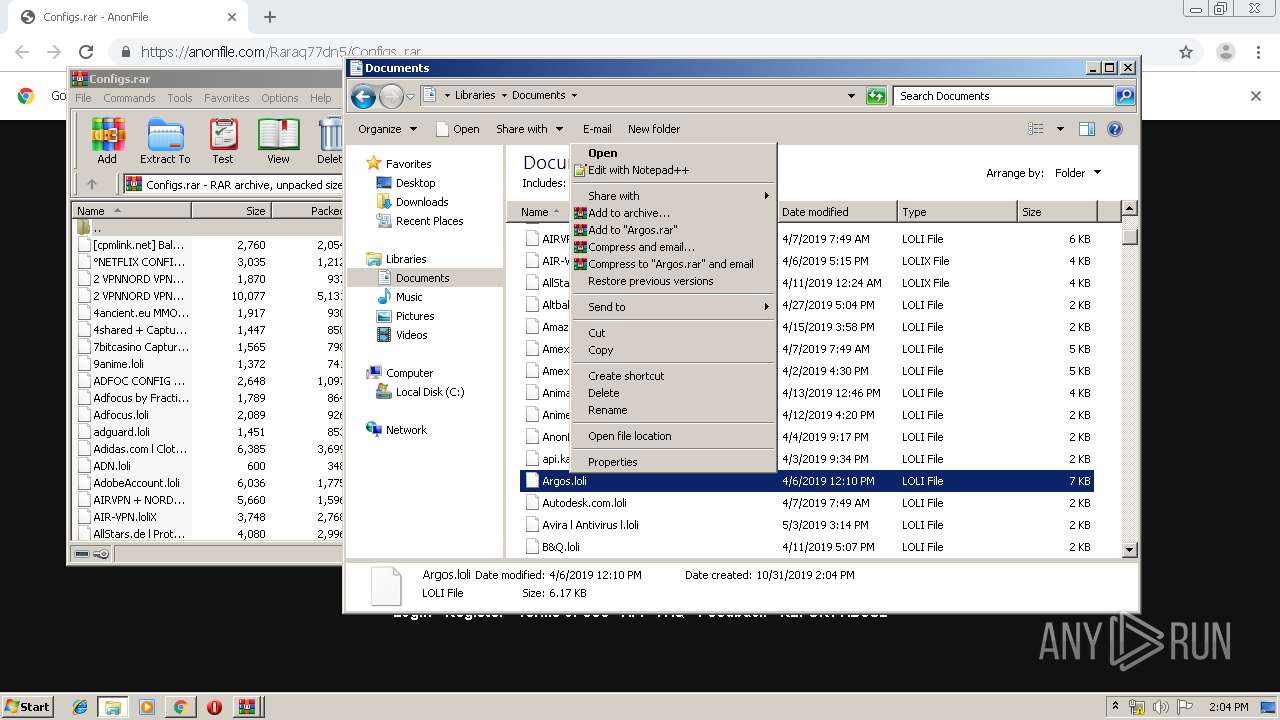The height and width of the screenshot is (720, 1280).
Task: Click the Explorer back arrow button
Action: coord(363,96)
